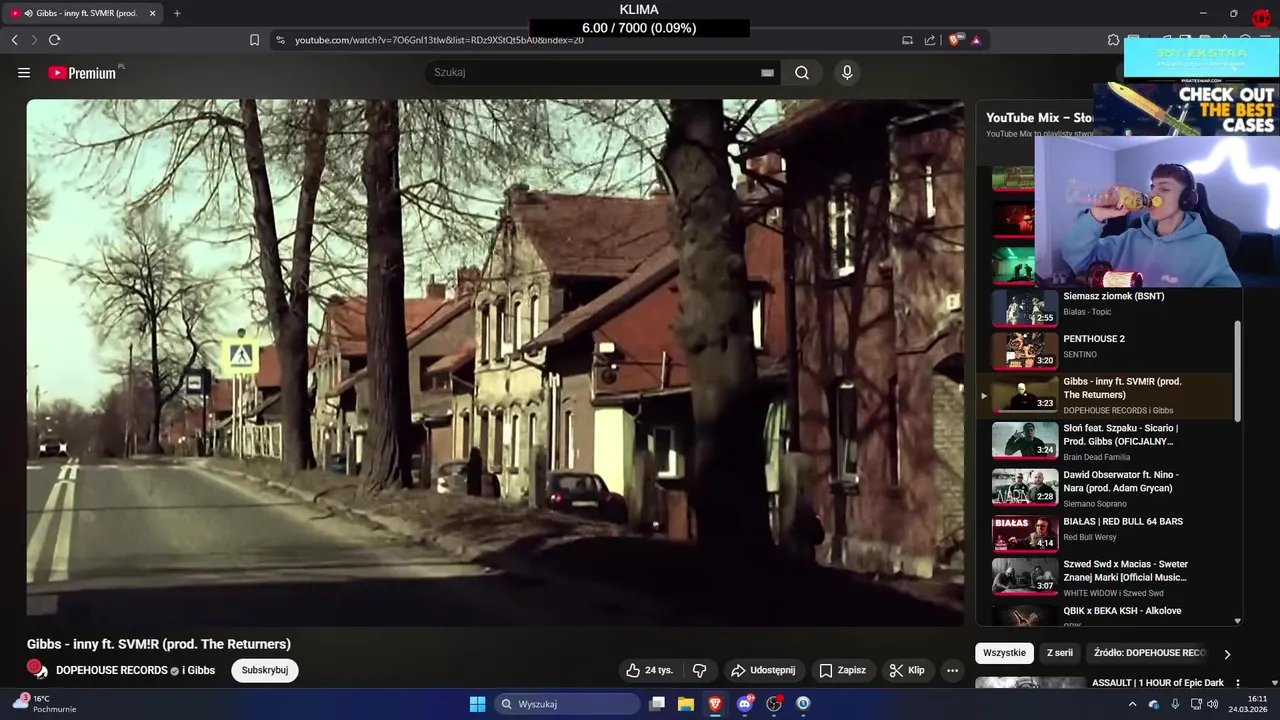1280x720 pixels.
Task: Open Brave browser from taskbar
Action: [715, 704]
